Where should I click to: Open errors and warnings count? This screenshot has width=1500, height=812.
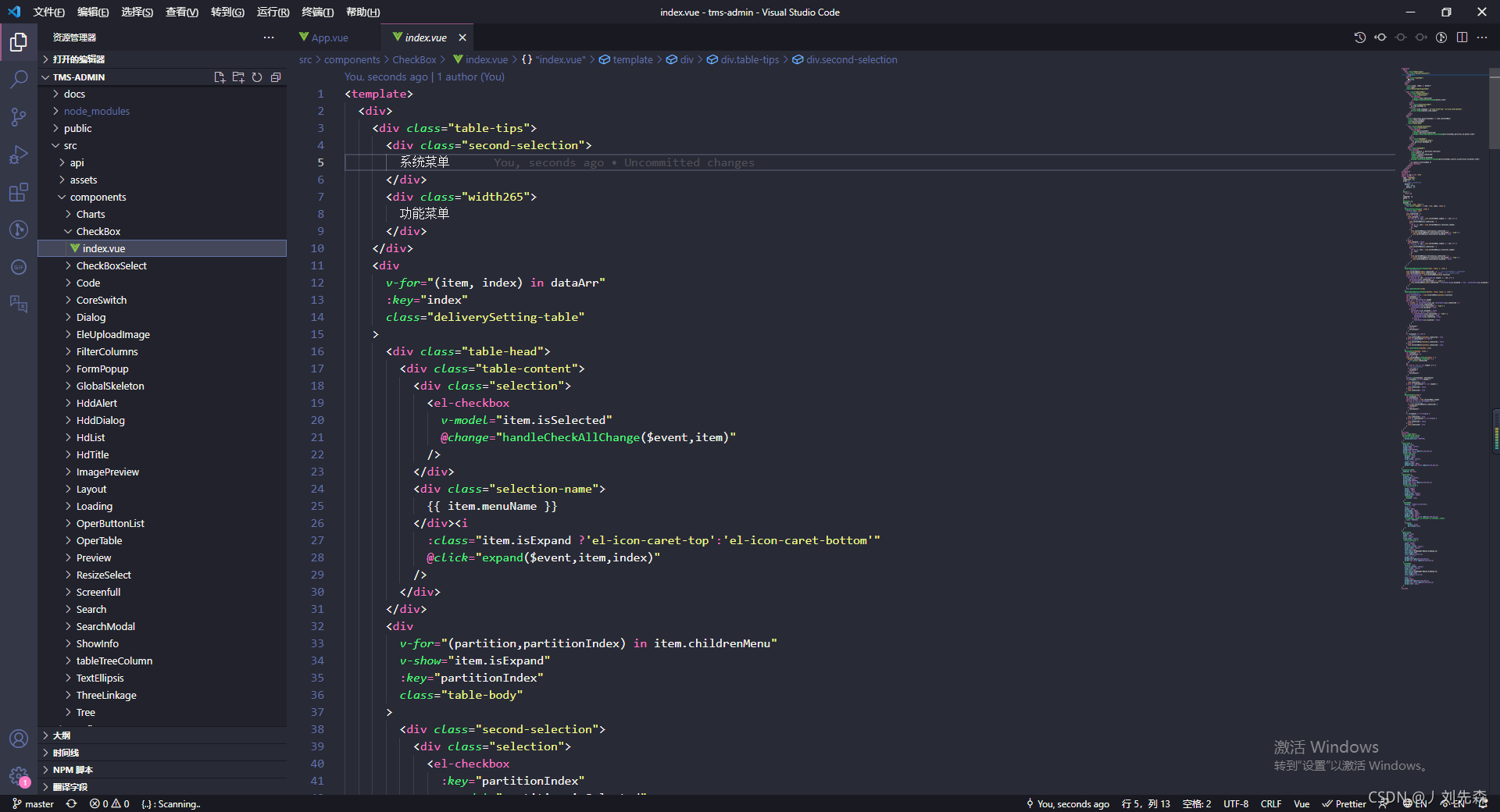coord(109,803)
